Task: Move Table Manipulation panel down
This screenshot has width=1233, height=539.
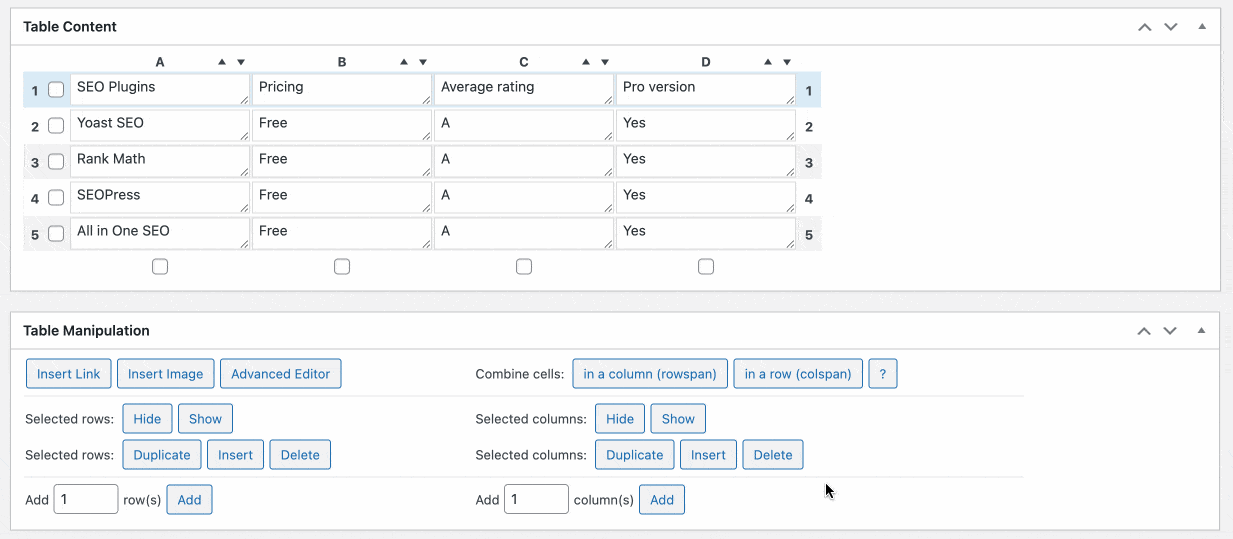Action: 1171,331
